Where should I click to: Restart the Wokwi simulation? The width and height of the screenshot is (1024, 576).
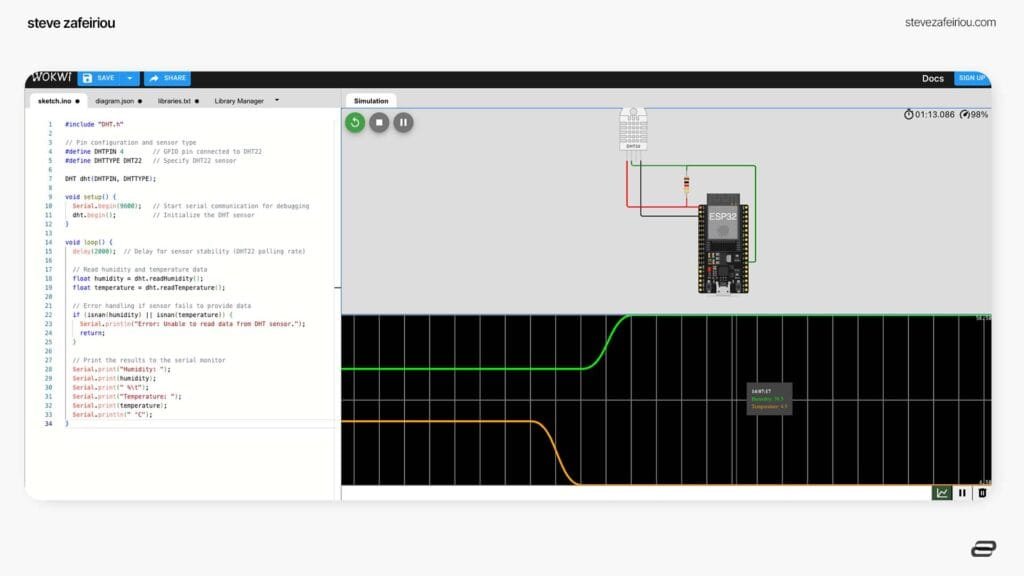point(354,122)
